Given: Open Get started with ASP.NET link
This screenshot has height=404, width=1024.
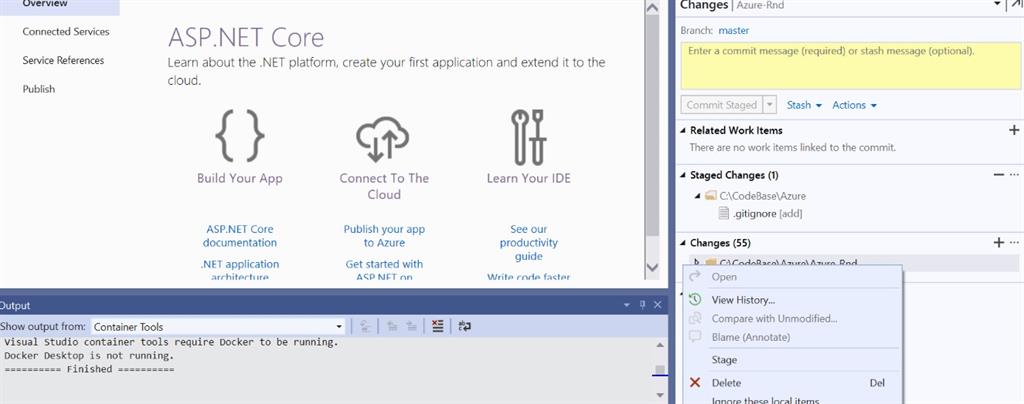Looking at the screenshot, I should coord(384,270).
